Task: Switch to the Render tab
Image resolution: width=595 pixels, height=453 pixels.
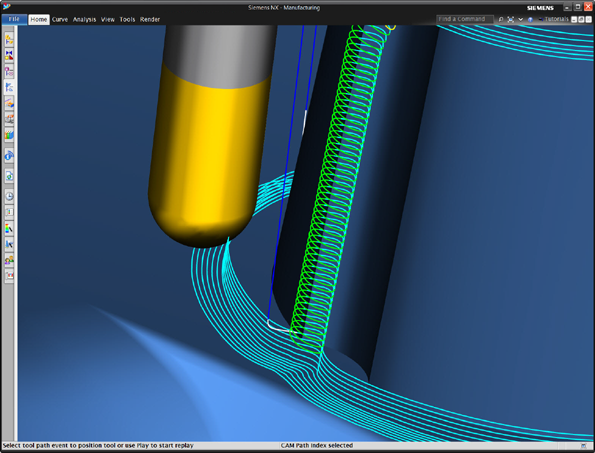Action: pyautogui.click(x=150, y=19)
